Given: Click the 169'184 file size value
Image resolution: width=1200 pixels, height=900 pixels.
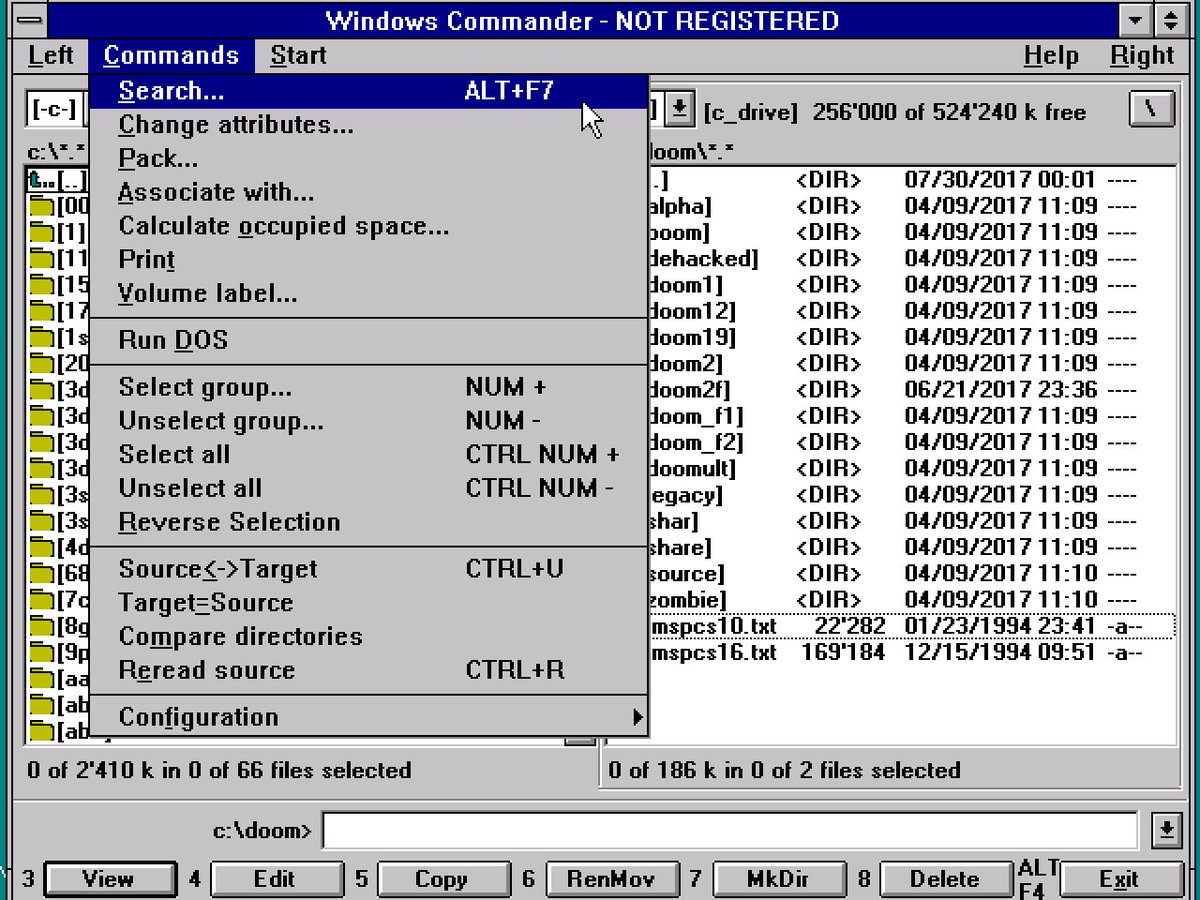Looking at the screenshot, I should pyautogui.click(x=844, y=653).
